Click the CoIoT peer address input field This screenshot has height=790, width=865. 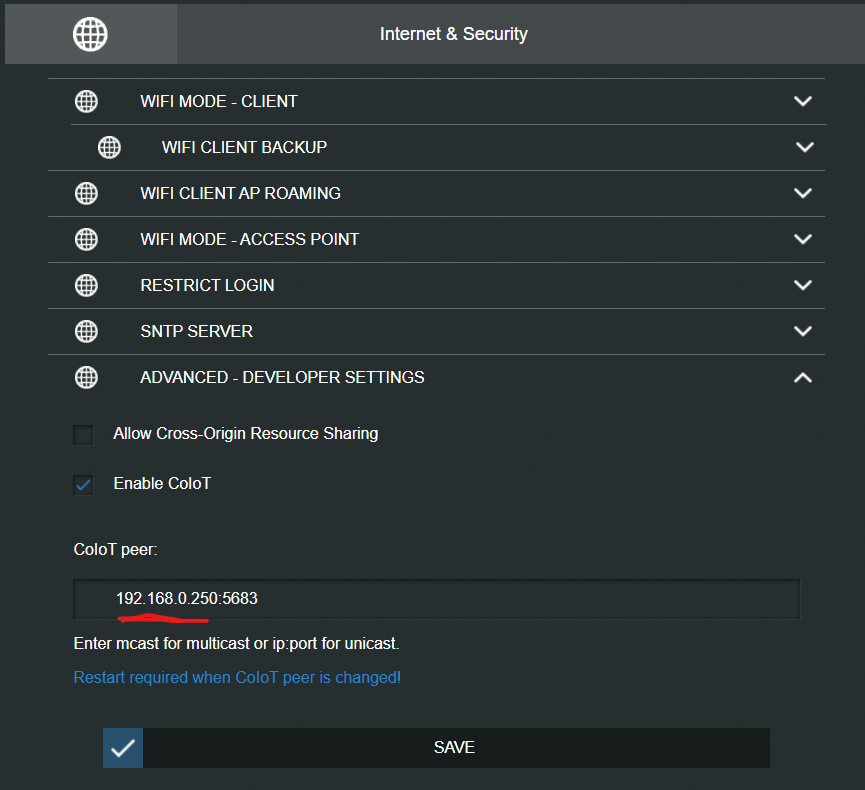436,599
